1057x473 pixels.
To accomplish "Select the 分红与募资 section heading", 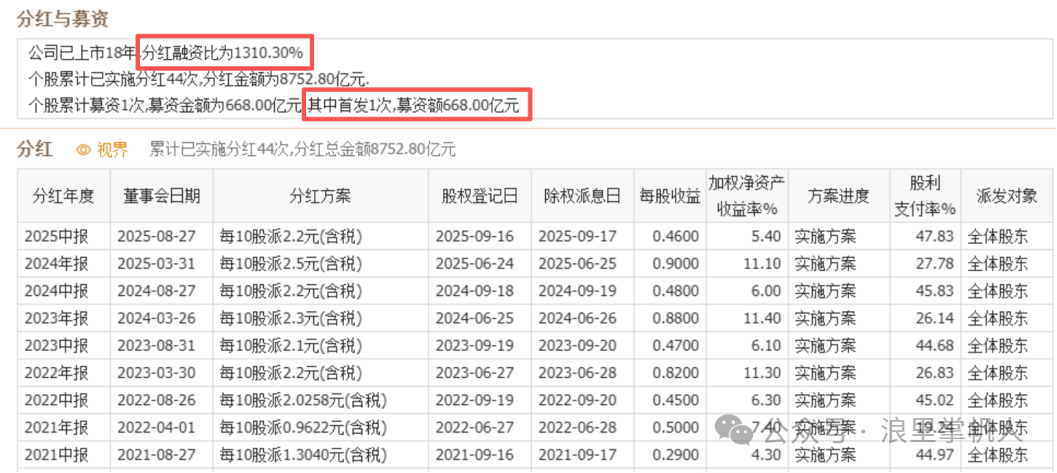I will pos(62,19).
